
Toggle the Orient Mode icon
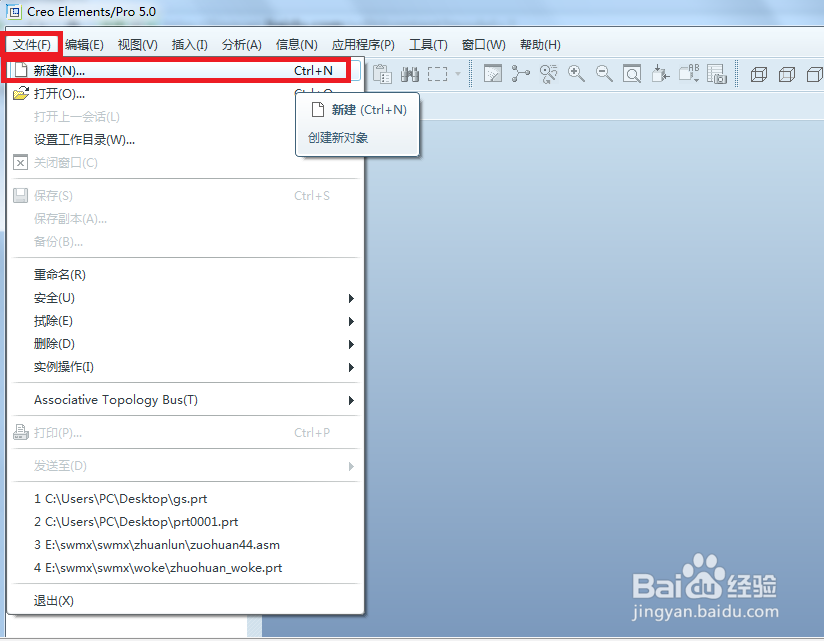pyautogui.click(x=549, y=74)
